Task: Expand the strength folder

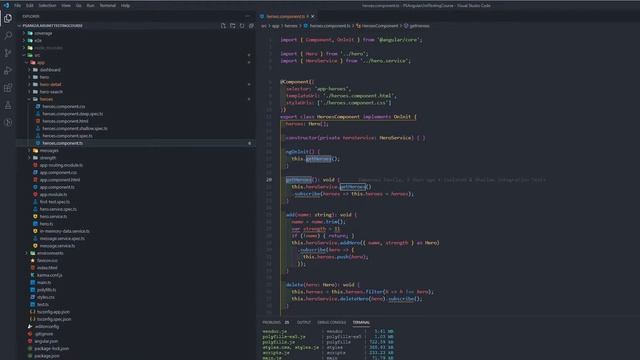Action: click(48, 158)
